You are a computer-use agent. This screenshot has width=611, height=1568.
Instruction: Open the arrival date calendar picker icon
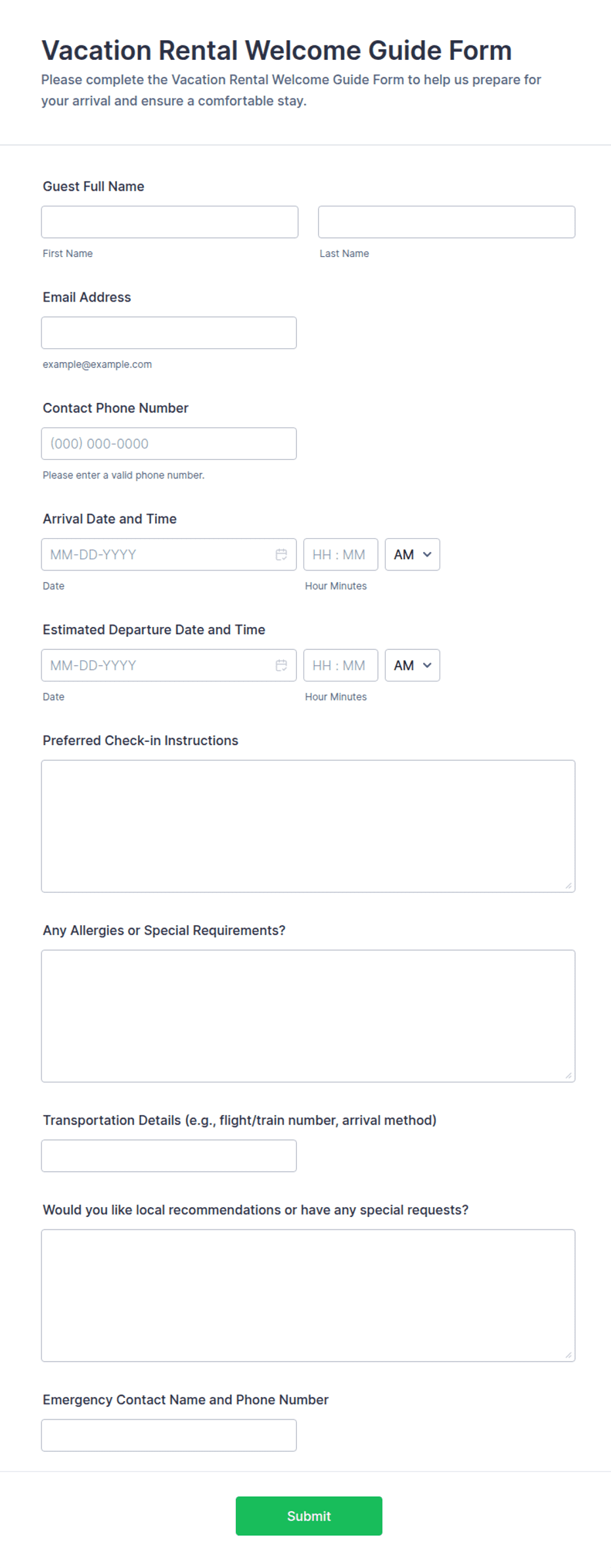click(x=281, y=555)
